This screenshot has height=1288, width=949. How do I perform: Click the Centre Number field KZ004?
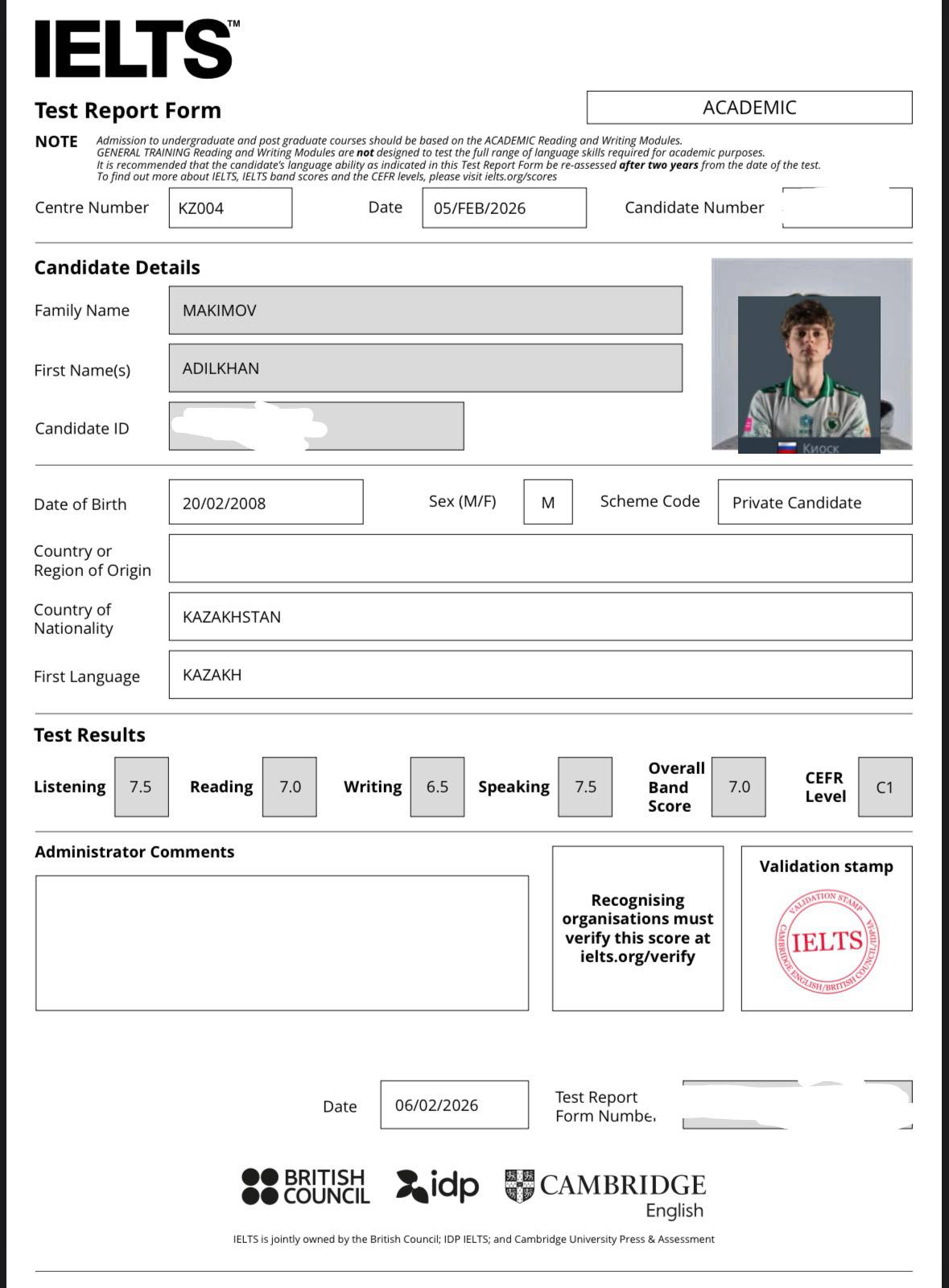[230, 208]
